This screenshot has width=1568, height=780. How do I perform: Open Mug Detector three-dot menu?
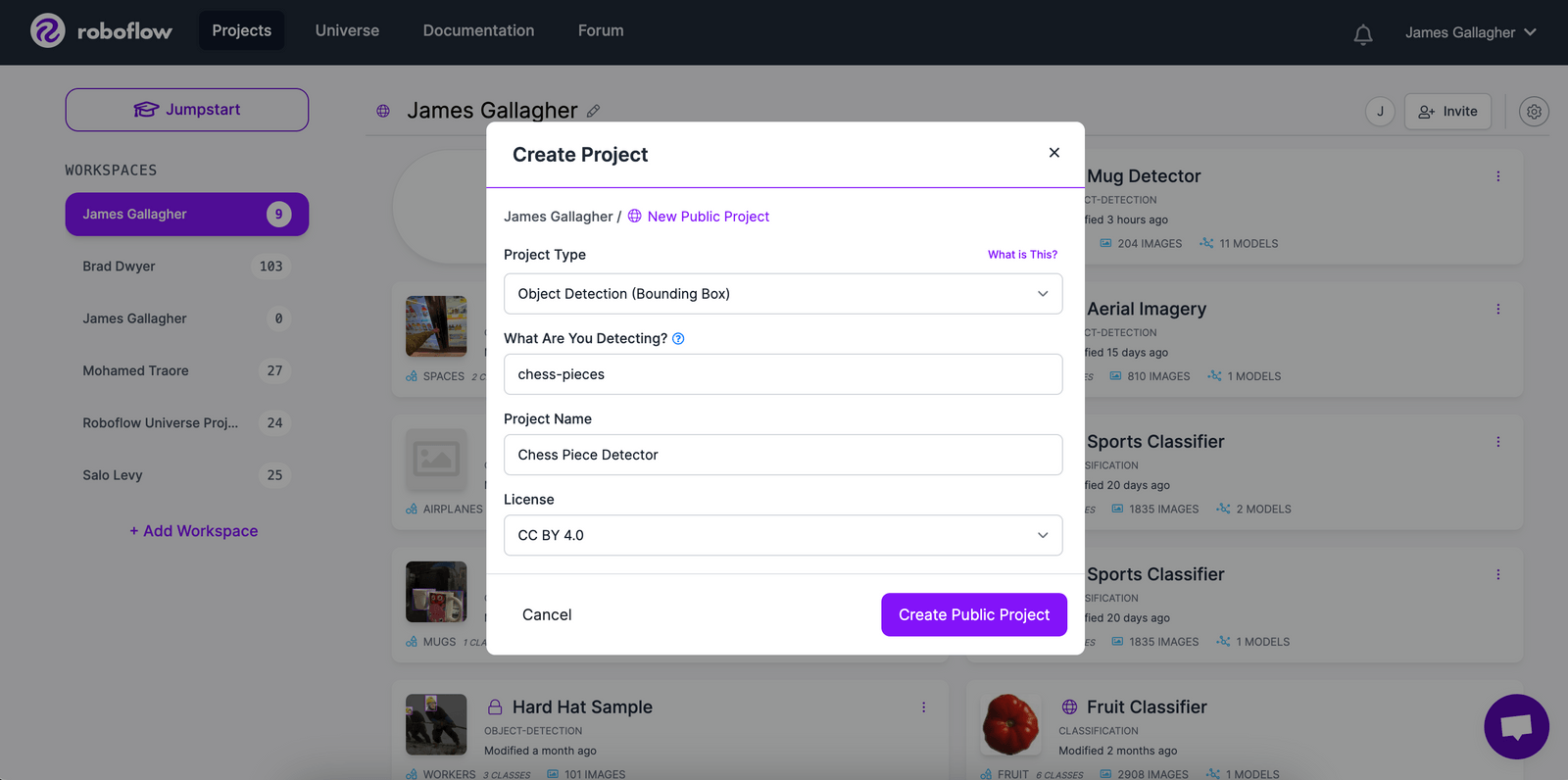(1497, 176)
